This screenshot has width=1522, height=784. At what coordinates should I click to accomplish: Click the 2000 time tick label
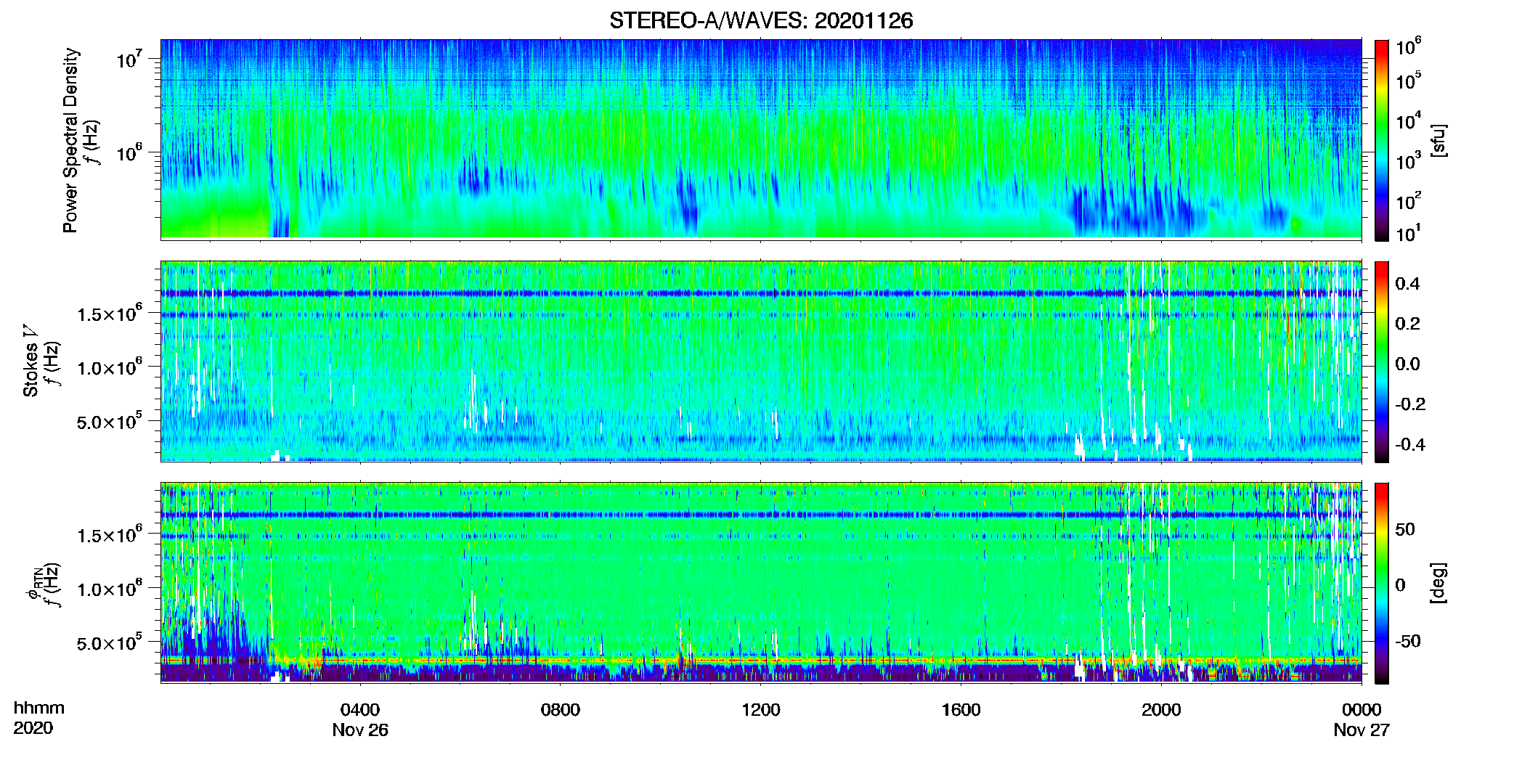1161,709
